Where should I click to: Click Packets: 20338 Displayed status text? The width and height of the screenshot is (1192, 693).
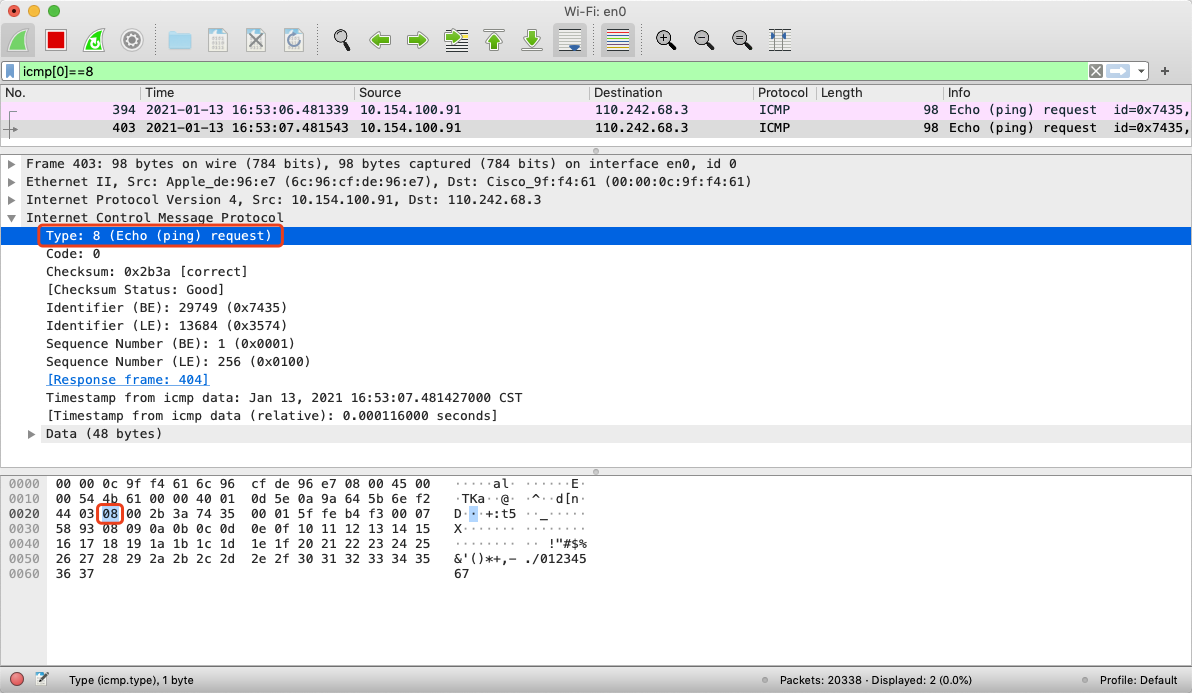pyautogui.click(x=875, y=680)
